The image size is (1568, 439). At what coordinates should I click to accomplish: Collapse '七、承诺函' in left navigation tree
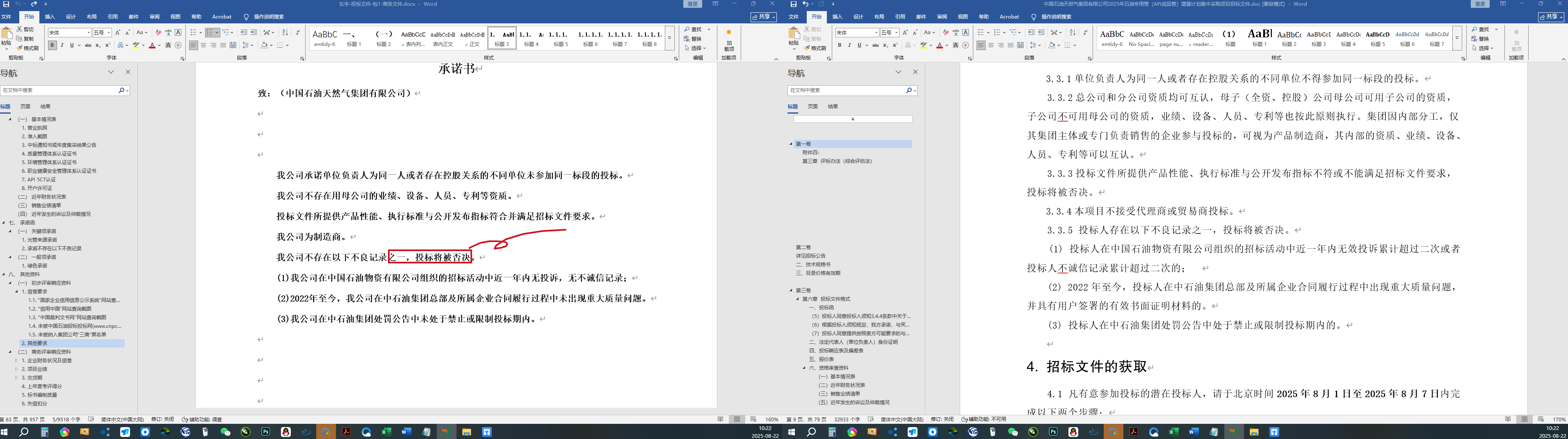click(4, 223)
